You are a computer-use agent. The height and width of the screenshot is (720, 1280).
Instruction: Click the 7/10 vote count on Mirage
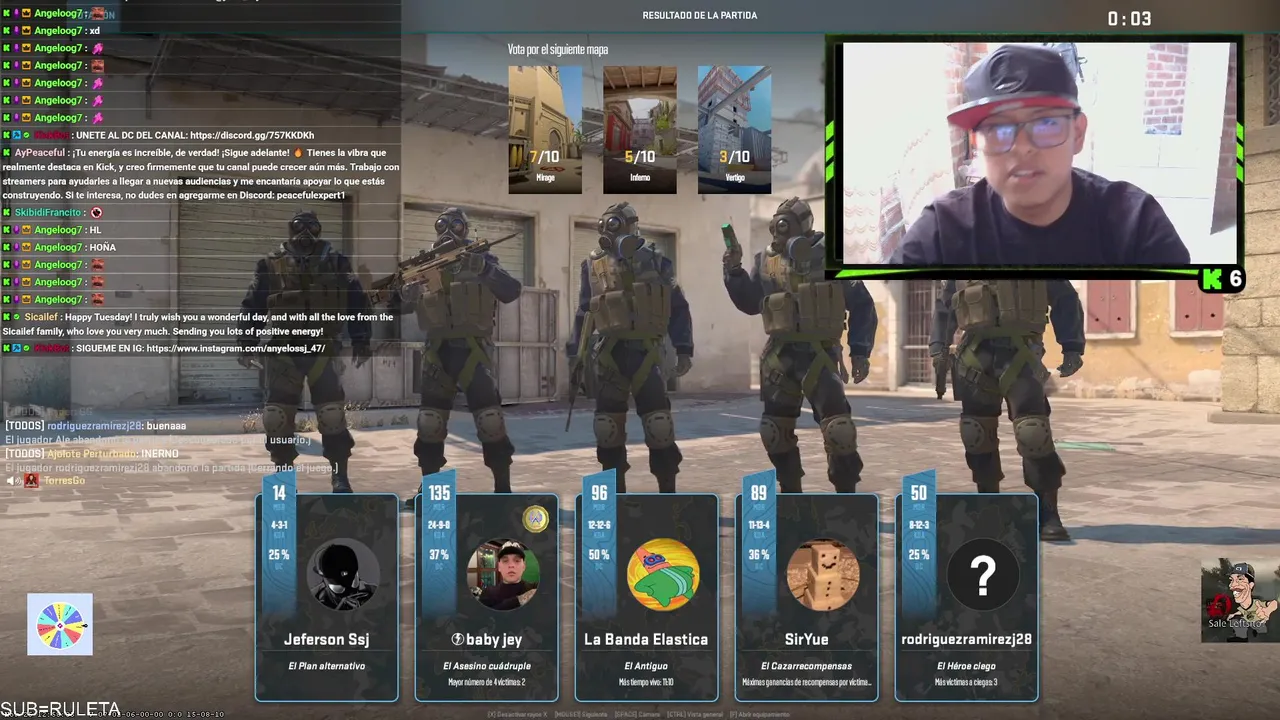[x=545, y=157]
